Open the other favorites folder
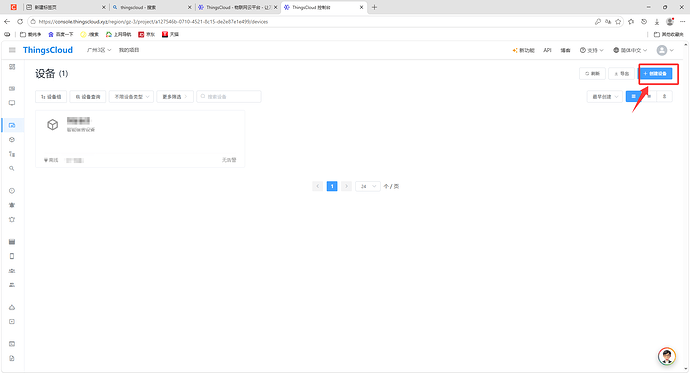The height and width of the screenshot is (373, 690). point(668,34)
